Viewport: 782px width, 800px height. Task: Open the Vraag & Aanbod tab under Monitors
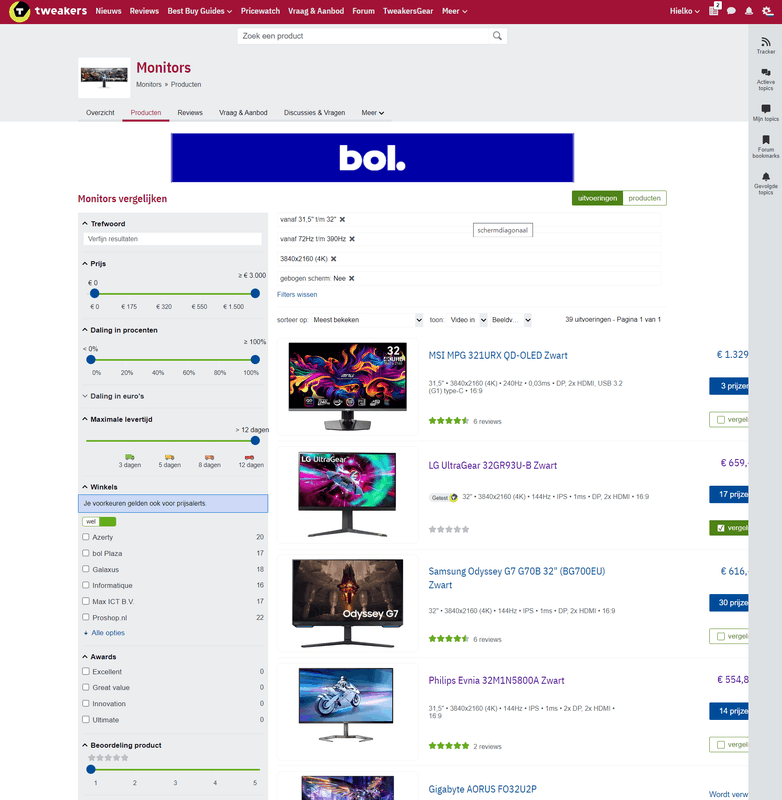[x=243, y=113]
